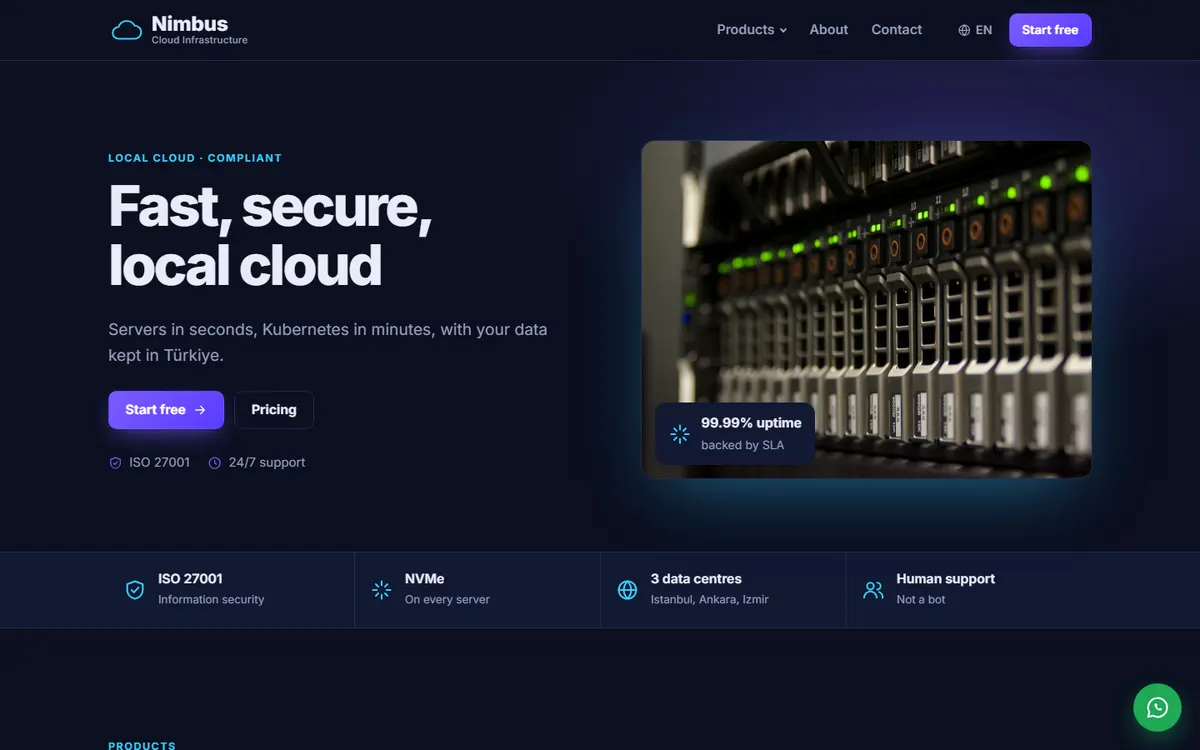The image size is (1200, 750).
Task: Click the server rack hero image
Action: [x=866, y=309]
